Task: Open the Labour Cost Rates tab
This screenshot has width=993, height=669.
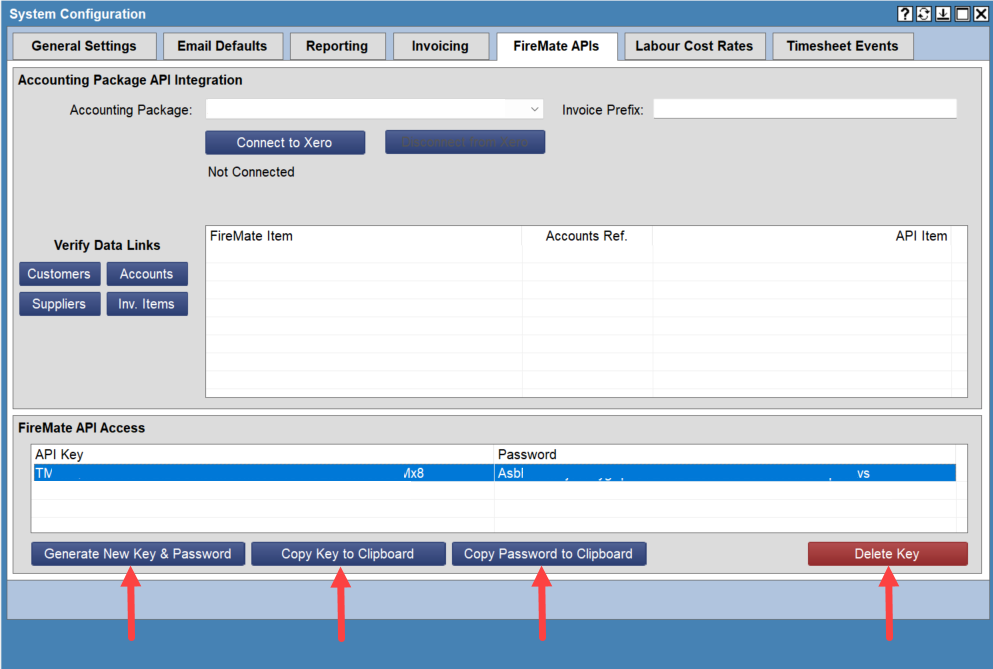Action: pos(694,45)
